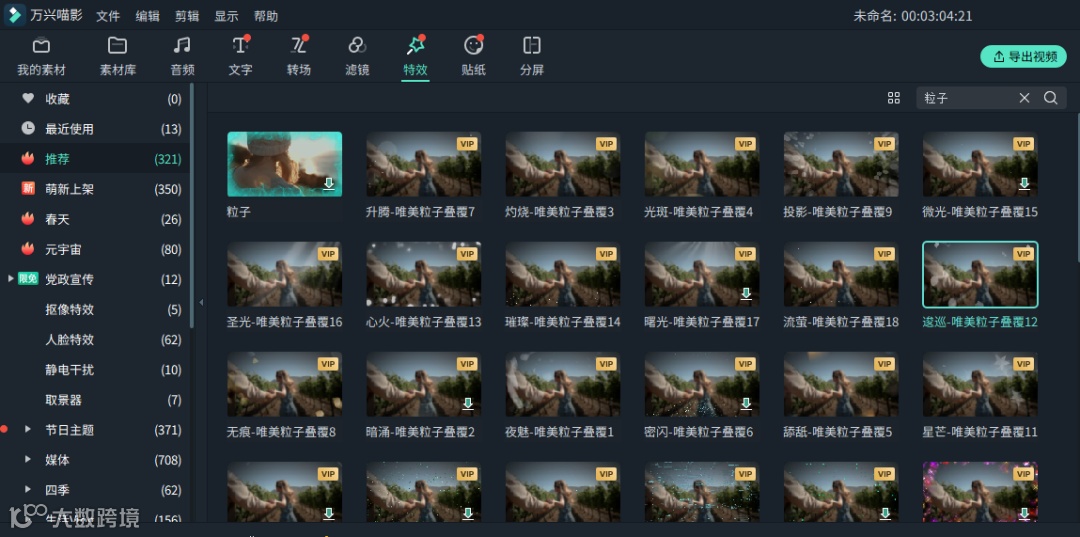Switch to the 文字 text tab
The image size is (1080, 537).
[240, 56]
